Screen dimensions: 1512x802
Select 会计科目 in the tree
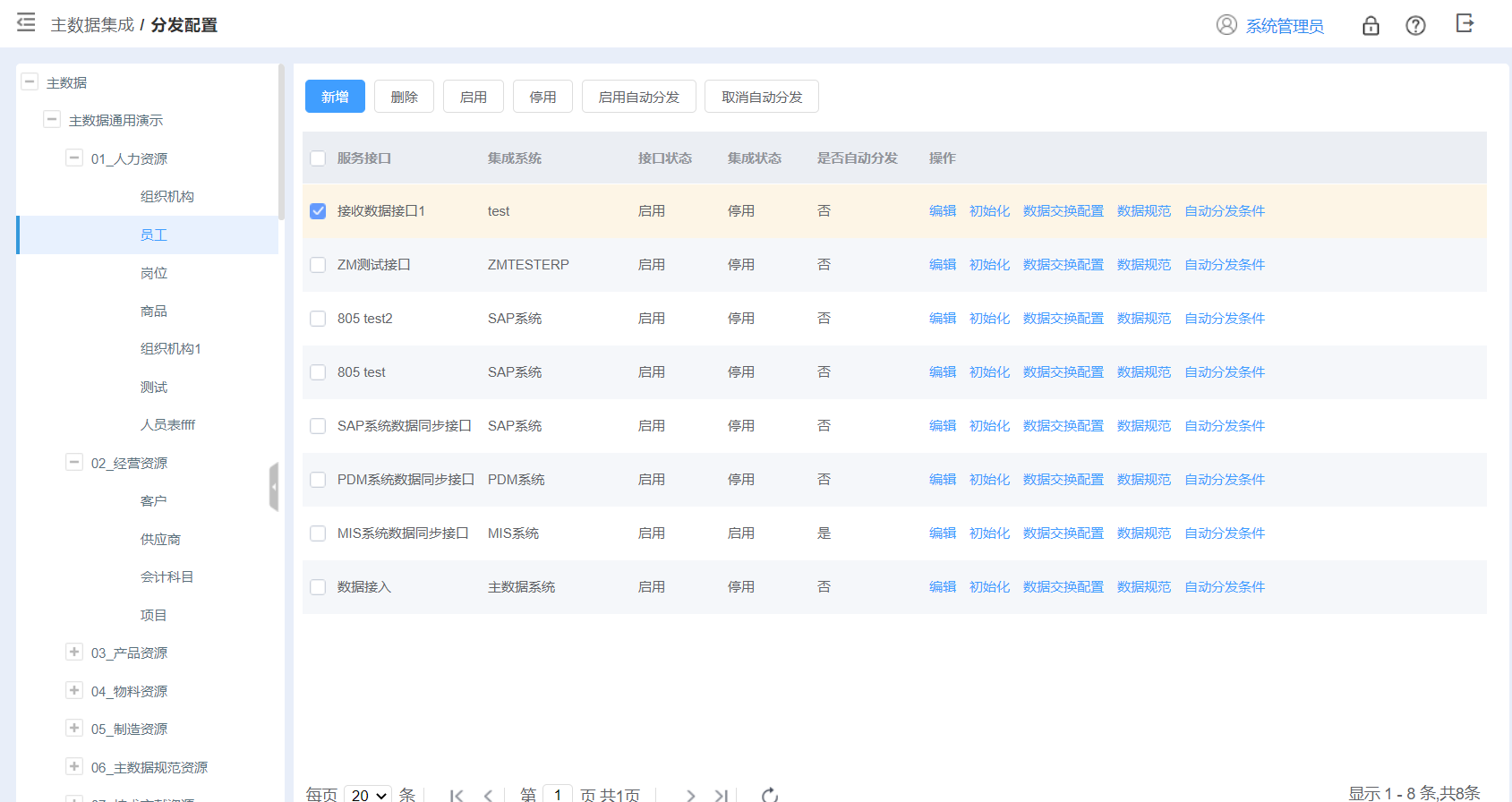(x=167, y=577)
